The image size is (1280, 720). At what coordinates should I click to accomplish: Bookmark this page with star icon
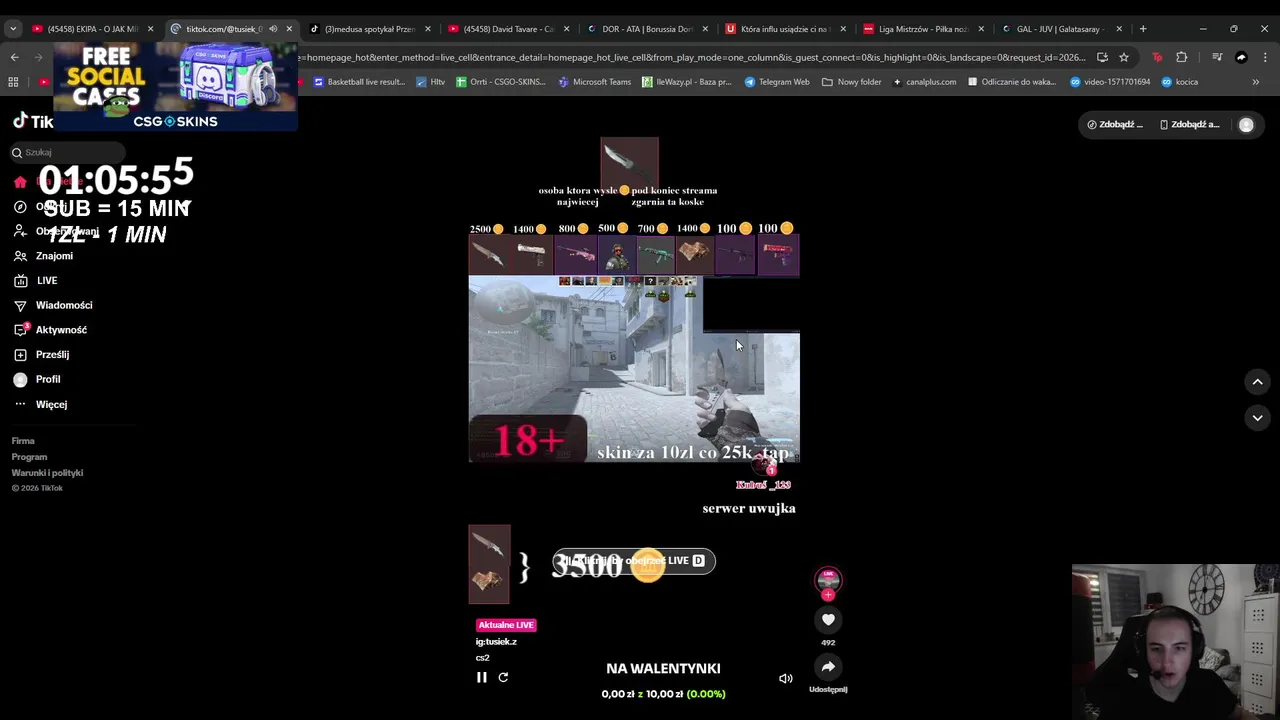pos(1124,57)
